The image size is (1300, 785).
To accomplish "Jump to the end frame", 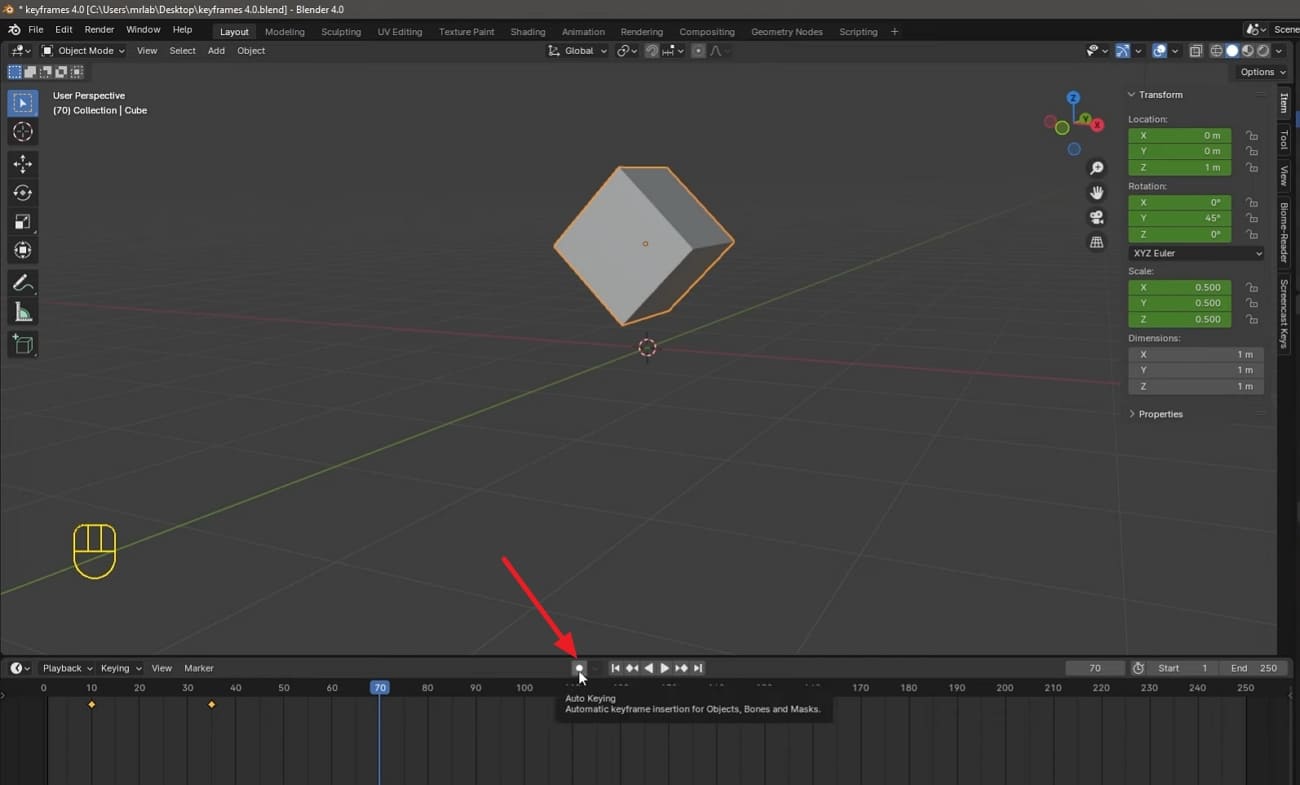I will click(698, 668).
